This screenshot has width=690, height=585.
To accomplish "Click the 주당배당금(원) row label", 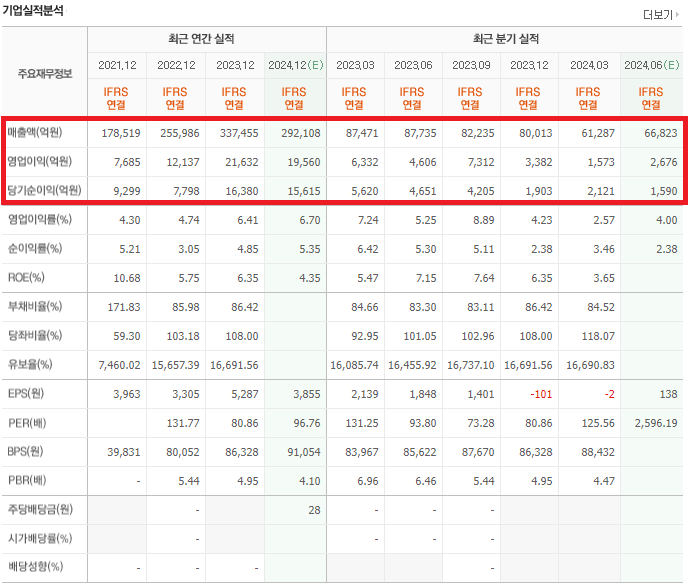I will [40, 509].
